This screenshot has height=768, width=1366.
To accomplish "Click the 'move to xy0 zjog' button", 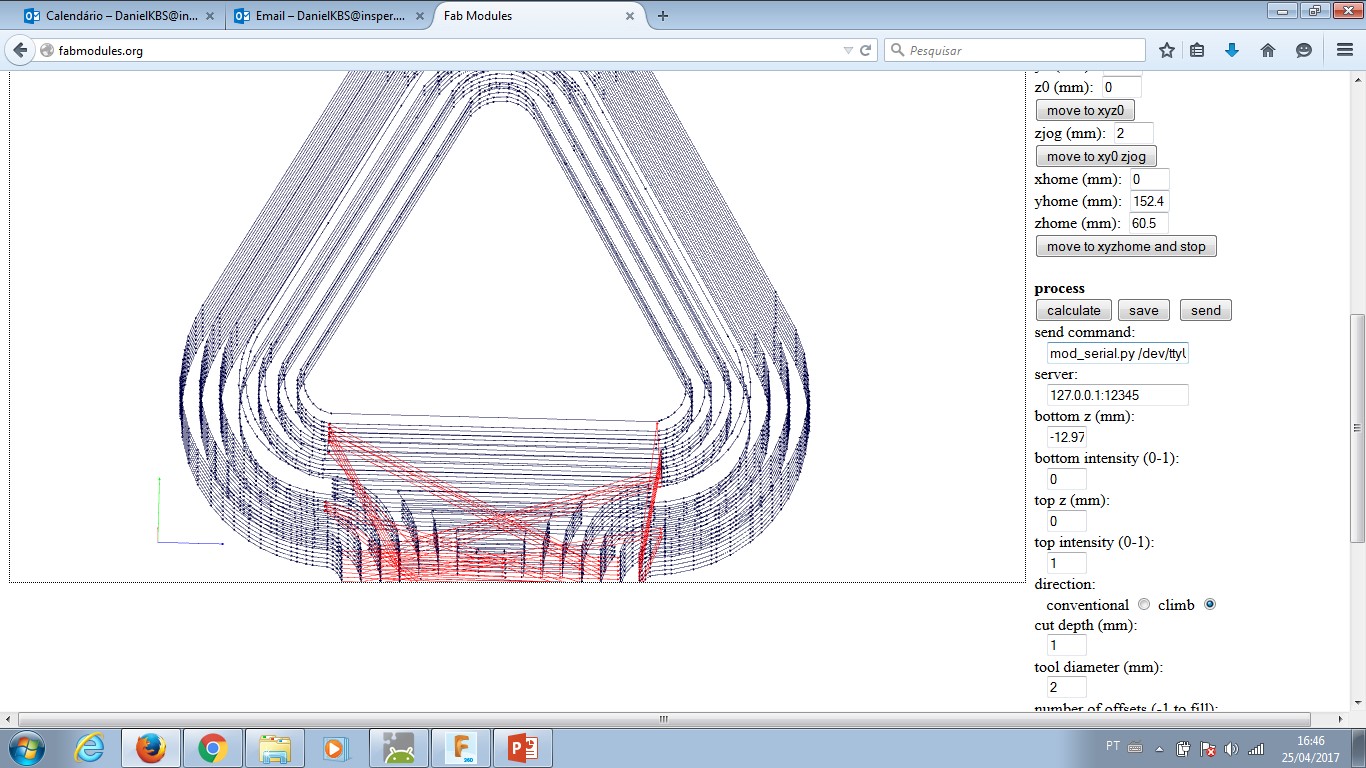I will pyautogui.click(x=1097, y=156).
